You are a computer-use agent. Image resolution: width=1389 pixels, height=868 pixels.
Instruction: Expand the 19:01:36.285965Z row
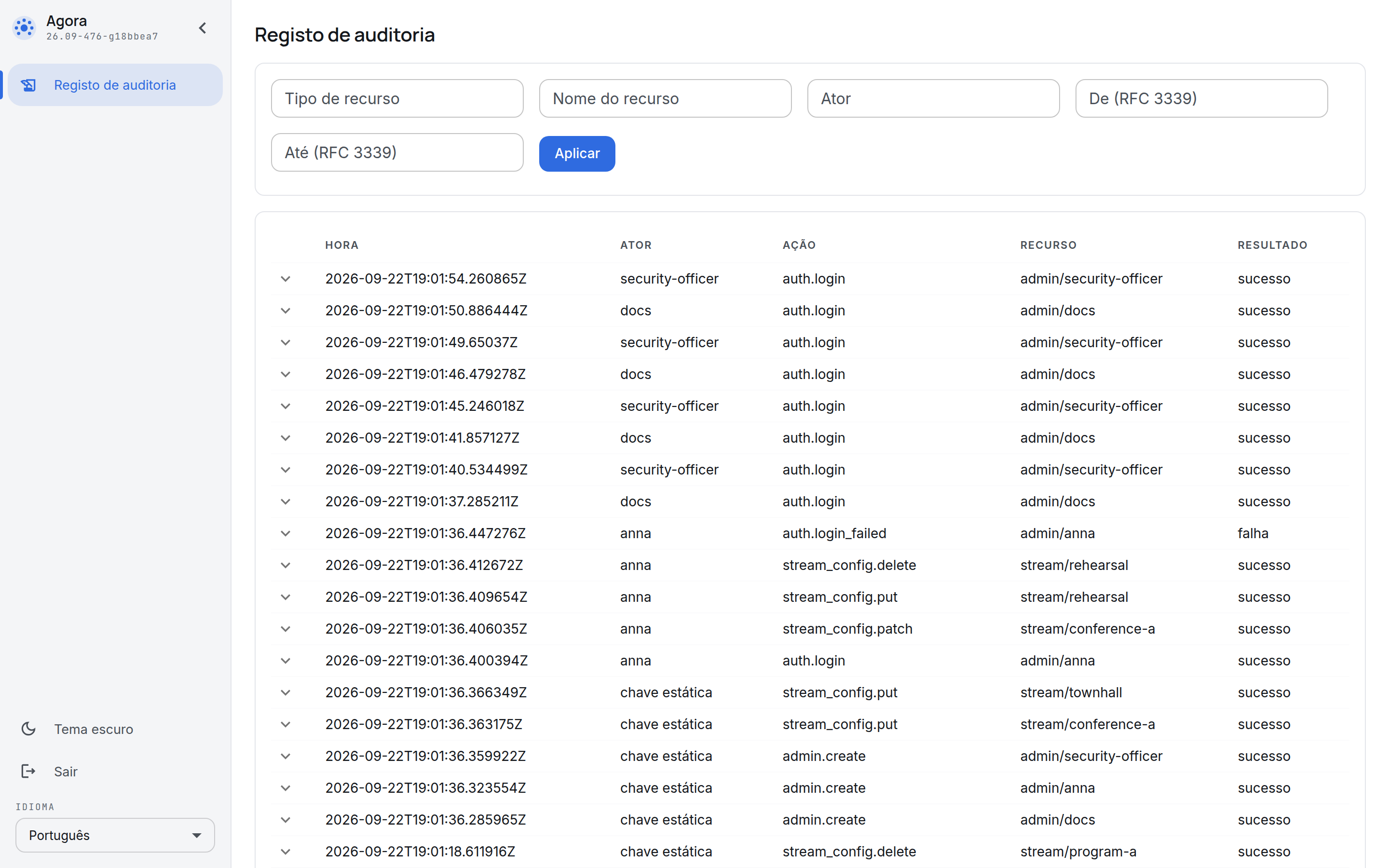point(285,820)
